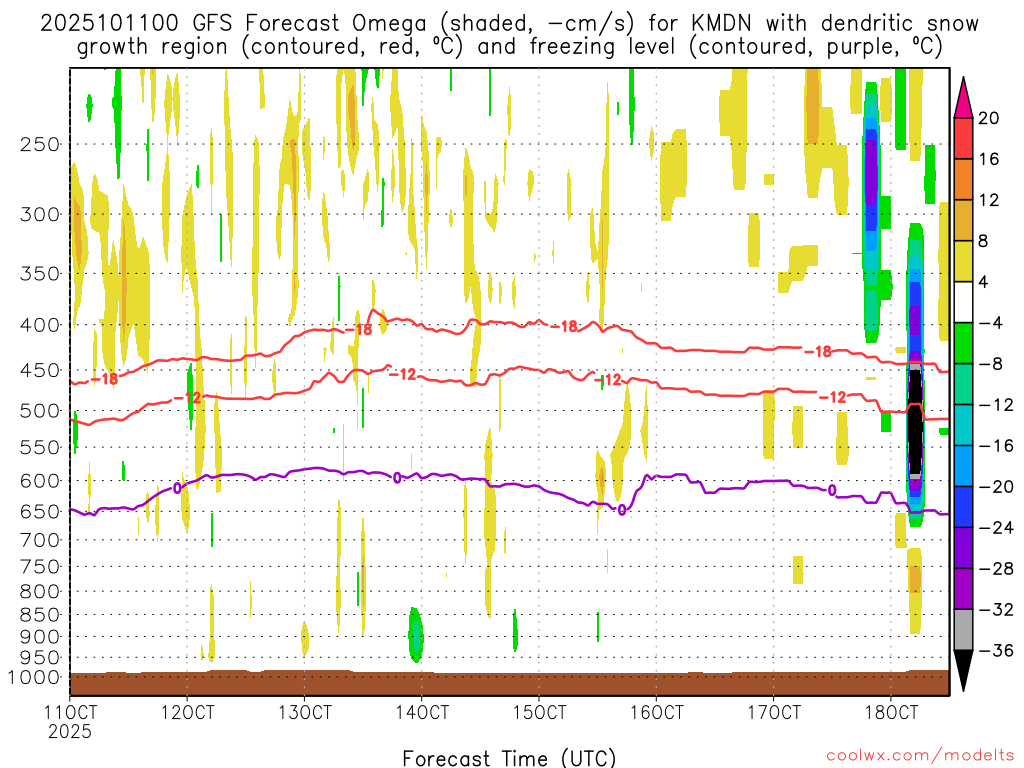
Task: Click the 700 pressure level label
Action: click(x=40, y=540)
